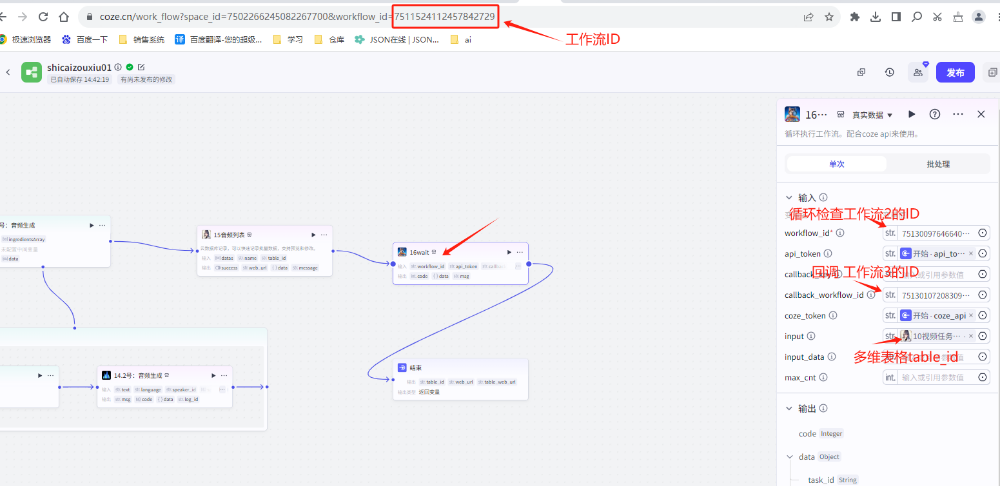Click the 发布 publish button
The height and width of the screenshot is (486, 1000).
[955, 72]
